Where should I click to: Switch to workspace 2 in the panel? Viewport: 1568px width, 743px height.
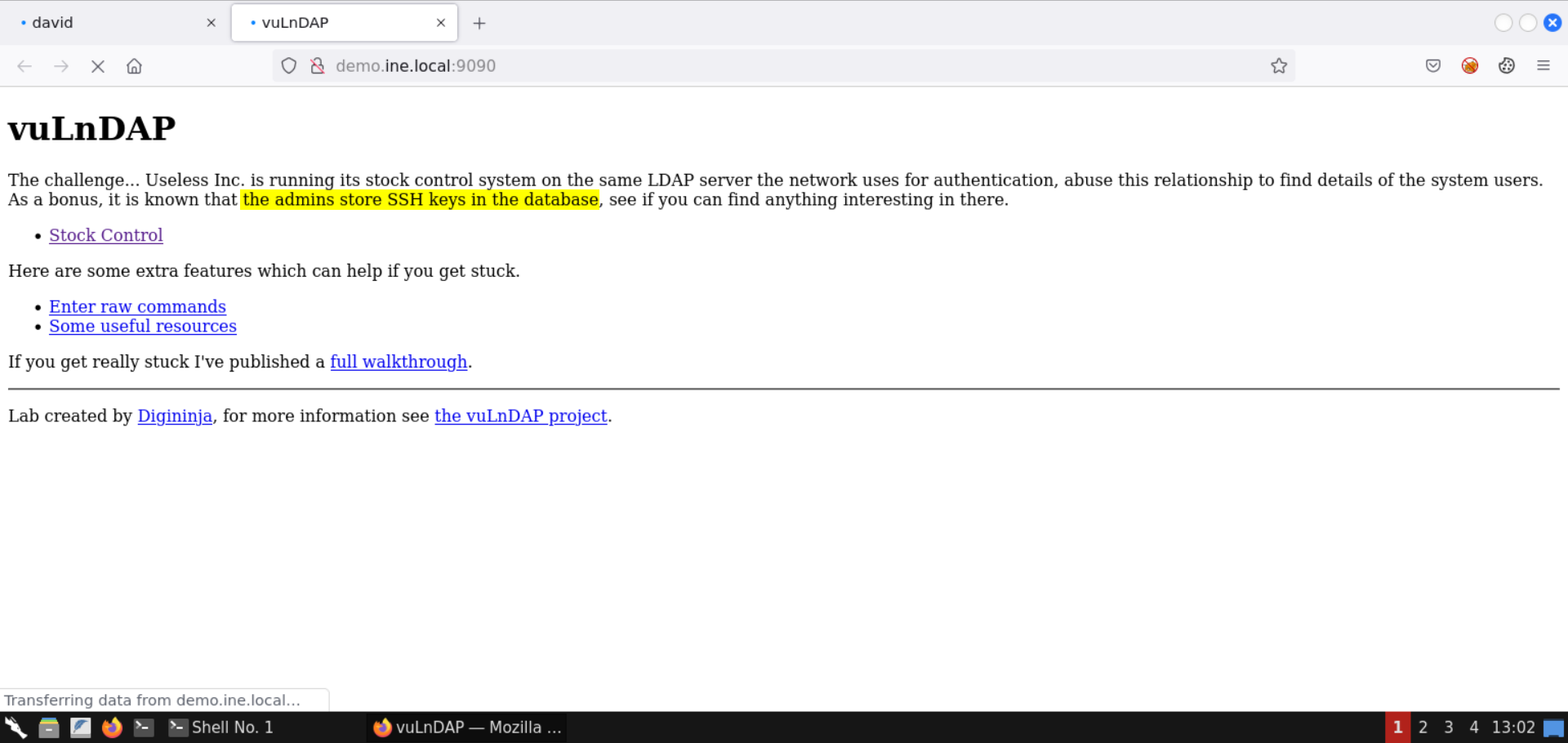[x=1423, y=727]
